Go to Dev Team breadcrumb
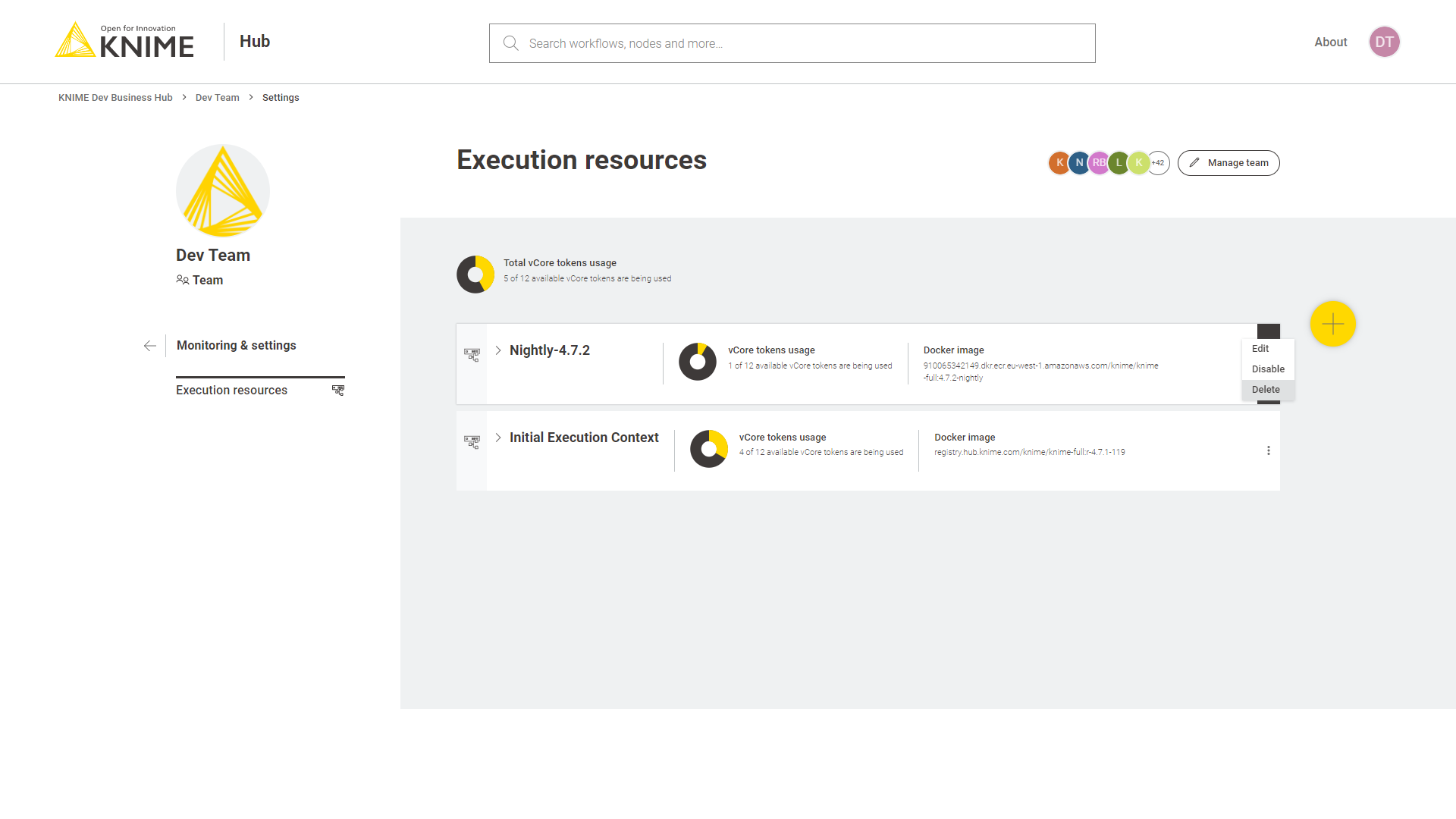Viewport: 1456px width, 819px height. click(x=217, y=98)
